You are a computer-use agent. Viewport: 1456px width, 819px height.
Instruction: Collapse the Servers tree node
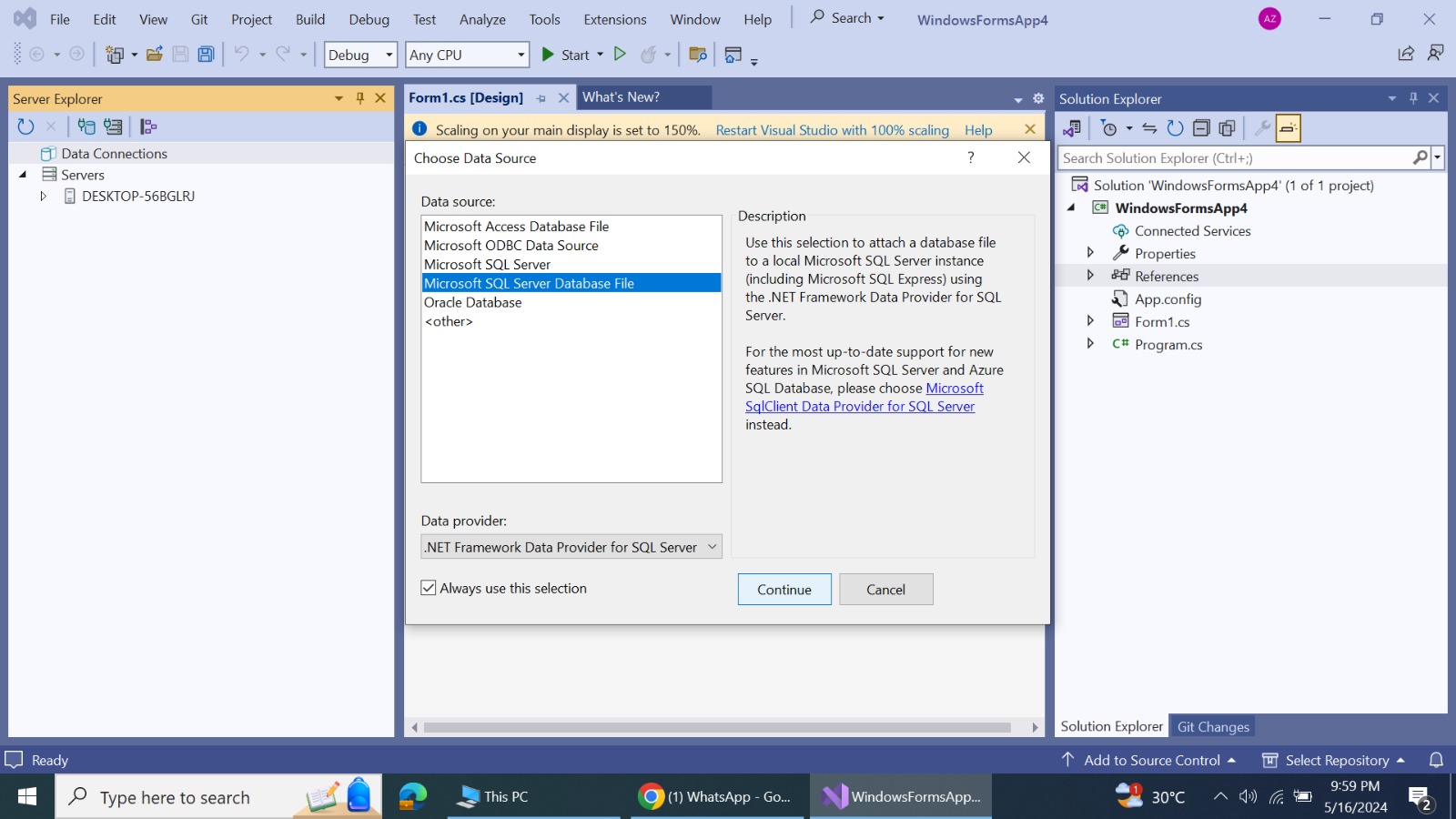point(23,175)
